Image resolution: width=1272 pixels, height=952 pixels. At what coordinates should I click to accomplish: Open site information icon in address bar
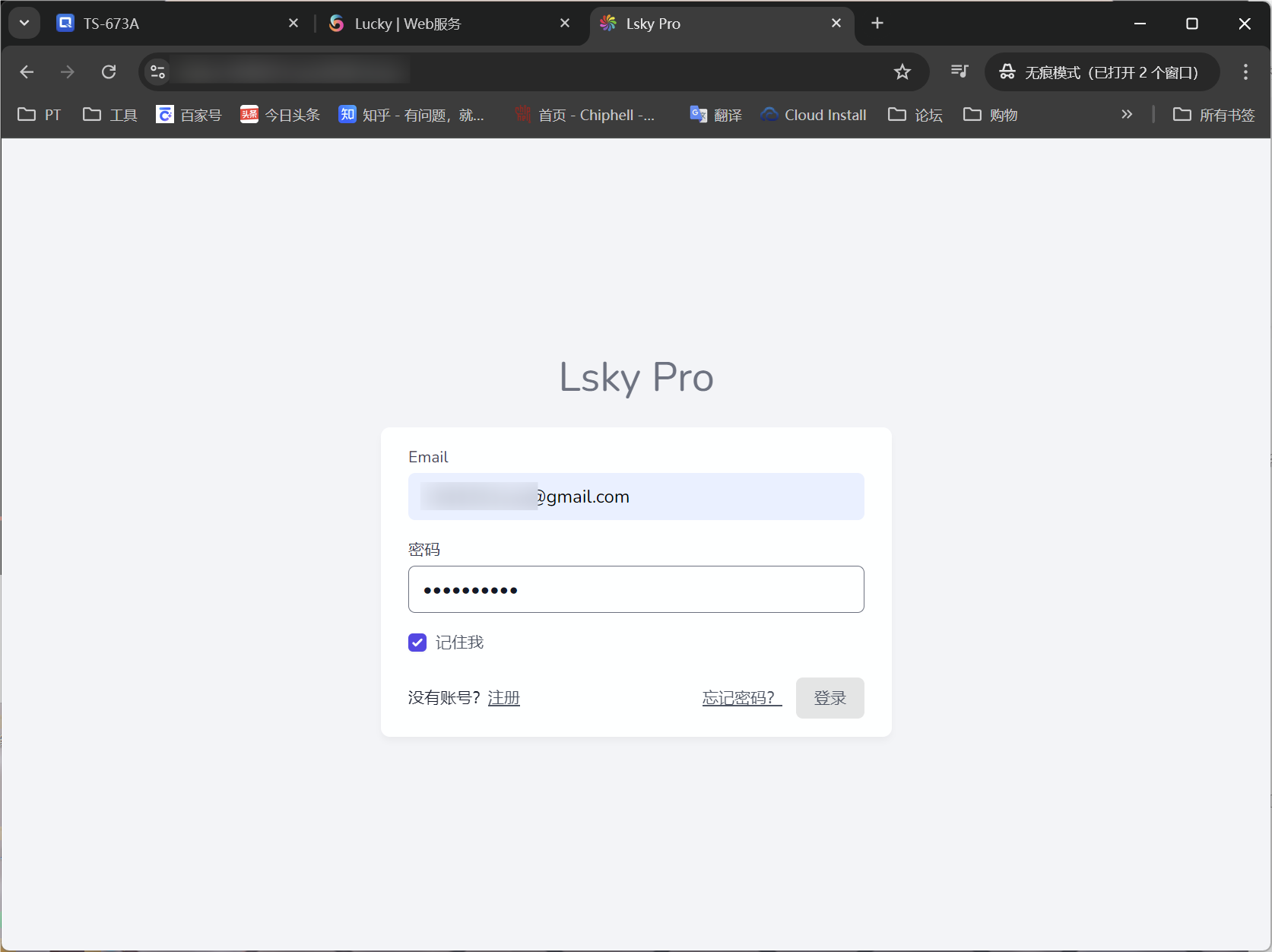tap(157, 71)
